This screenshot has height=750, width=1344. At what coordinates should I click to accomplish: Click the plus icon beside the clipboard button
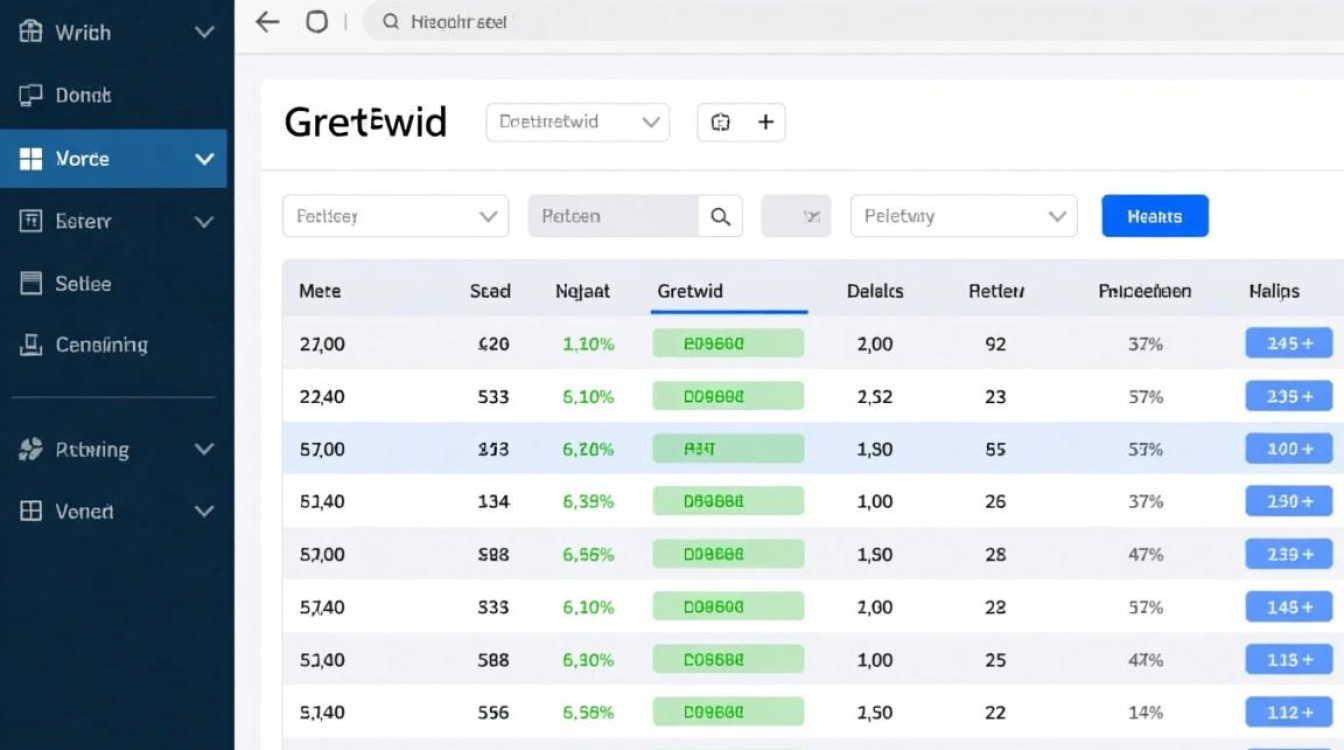766,121
